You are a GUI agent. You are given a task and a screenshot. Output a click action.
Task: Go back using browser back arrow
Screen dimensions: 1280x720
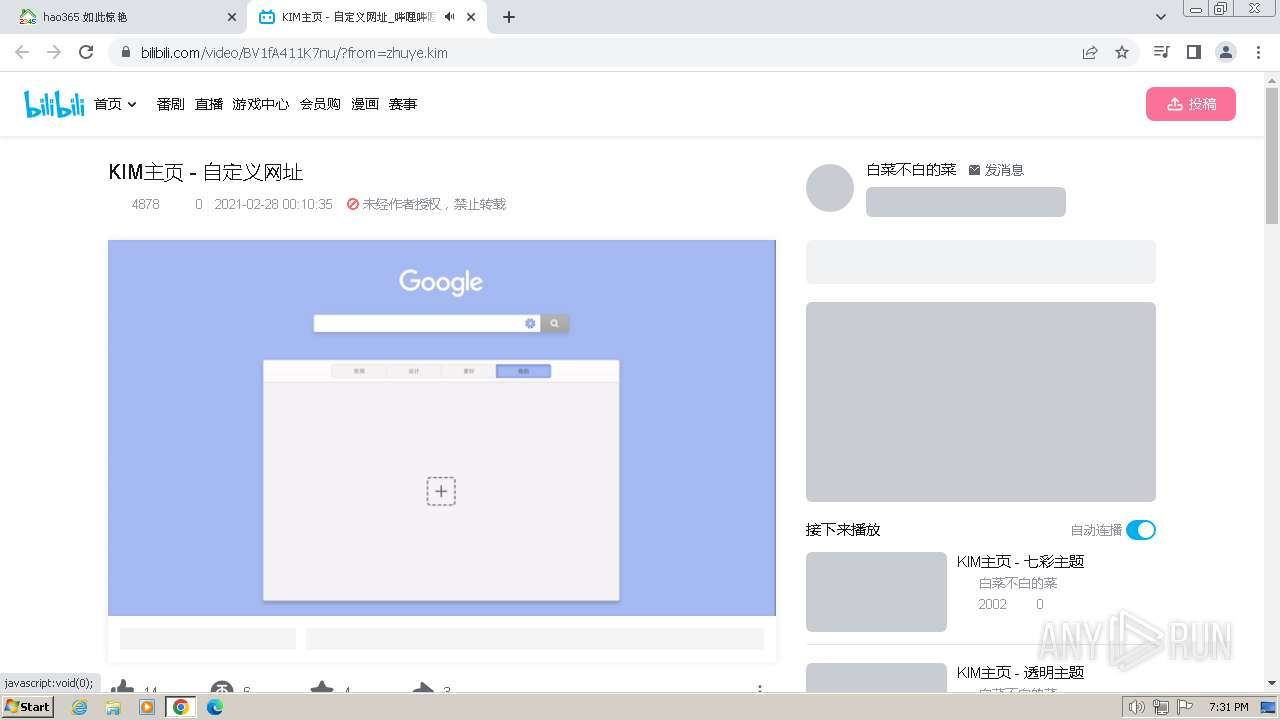(22, 52)
